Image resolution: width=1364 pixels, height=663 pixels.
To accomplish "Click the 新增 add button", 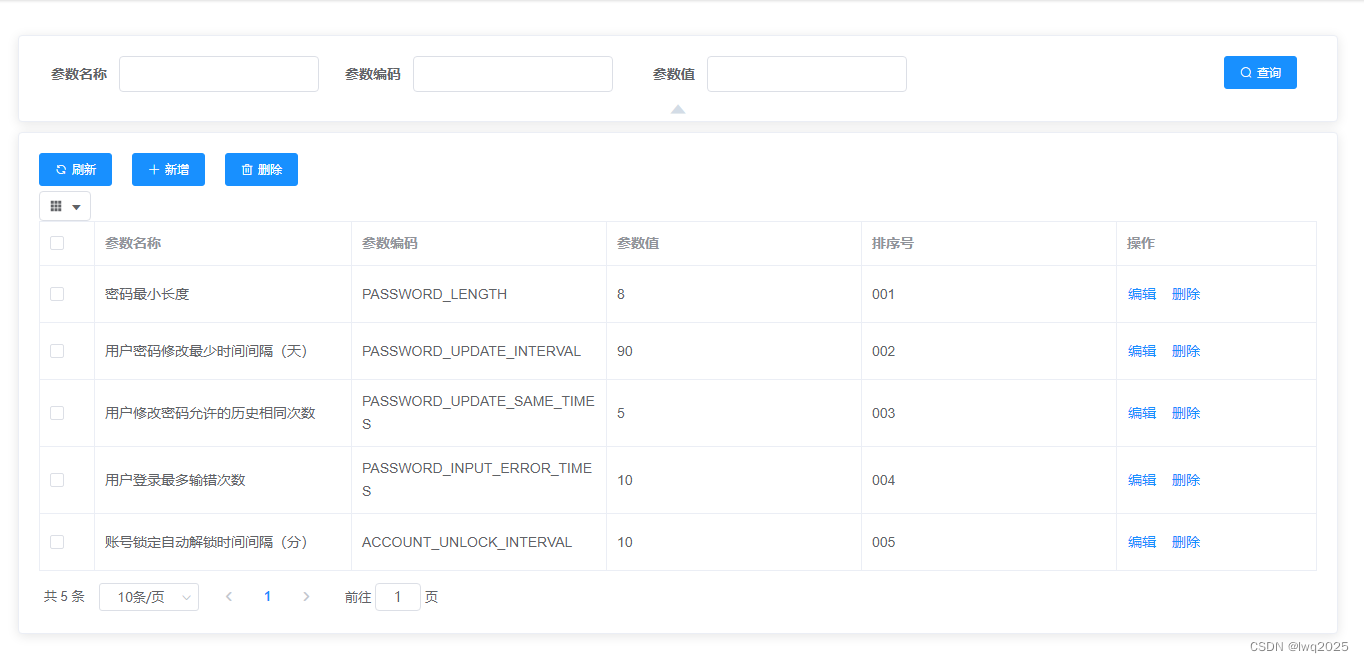I will pyautogui.click(x=168, y=170).
